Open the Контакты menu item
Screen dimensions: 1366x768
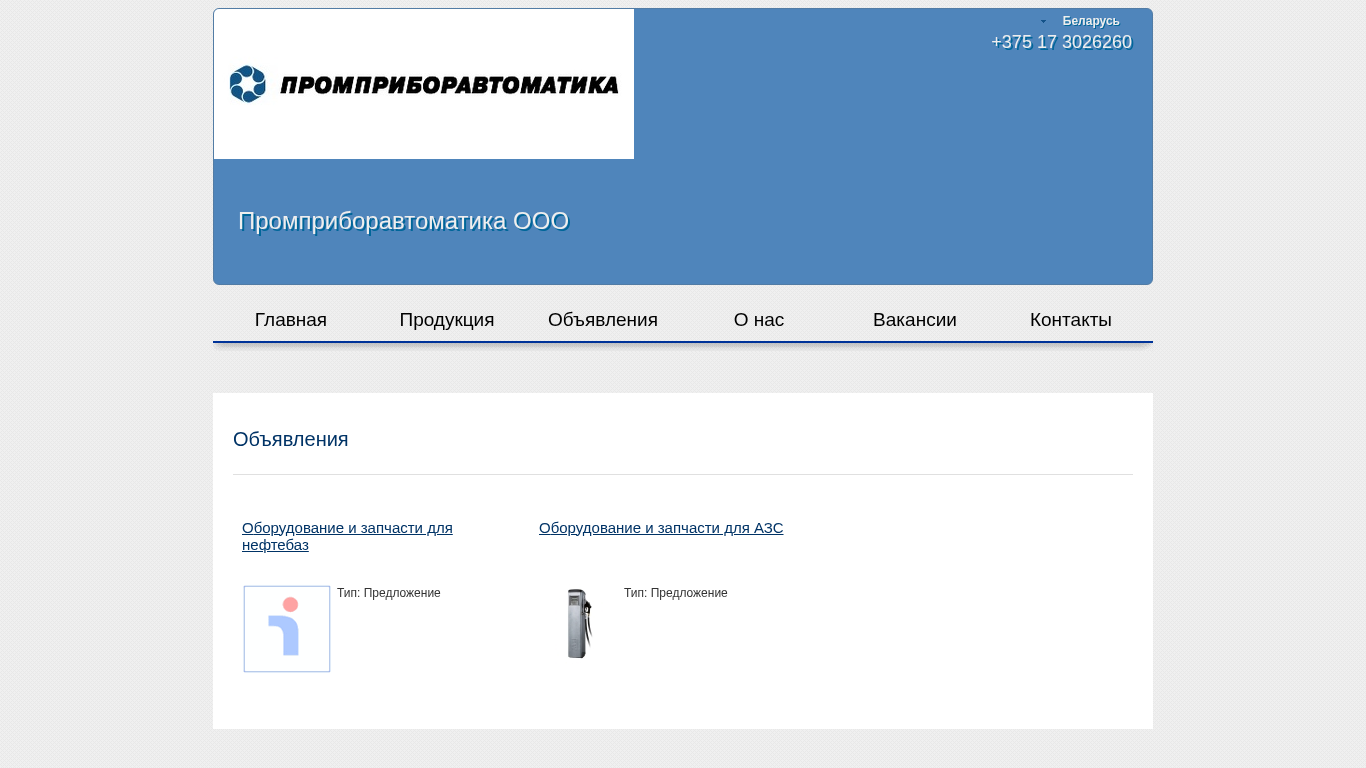point(1071,320)
